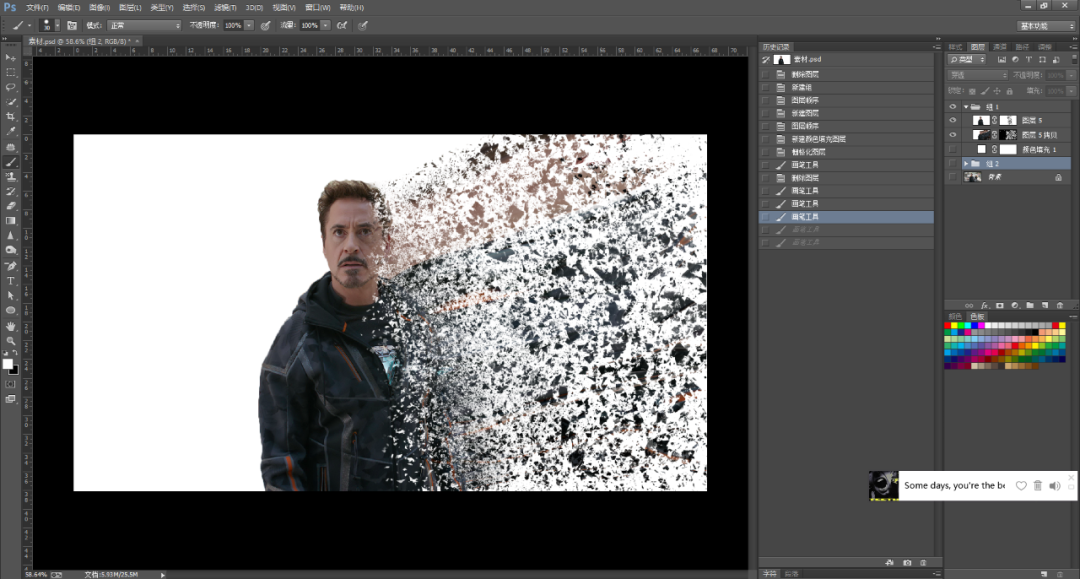Show the 组 2 group visibility box
This screenshot has height=579, width=1080.
pos(953,164)
